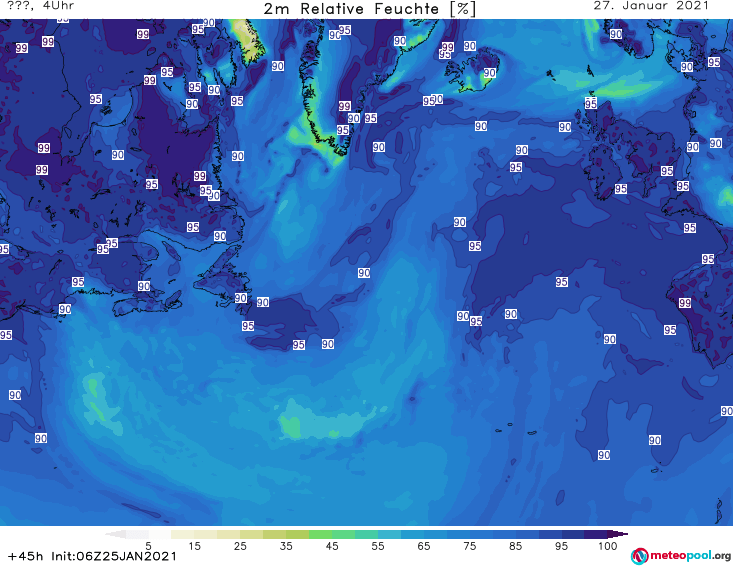This screenshot has width=733, height=566.
Task: Click legend tick label "85"
Action: coord(516,546)
